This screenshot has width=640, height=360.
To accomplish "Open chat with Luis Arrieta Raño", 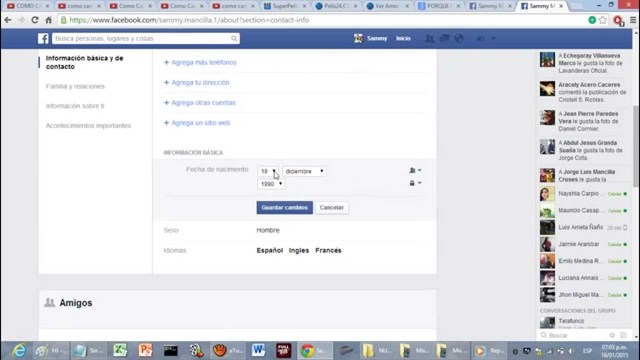I will point(583,227).
